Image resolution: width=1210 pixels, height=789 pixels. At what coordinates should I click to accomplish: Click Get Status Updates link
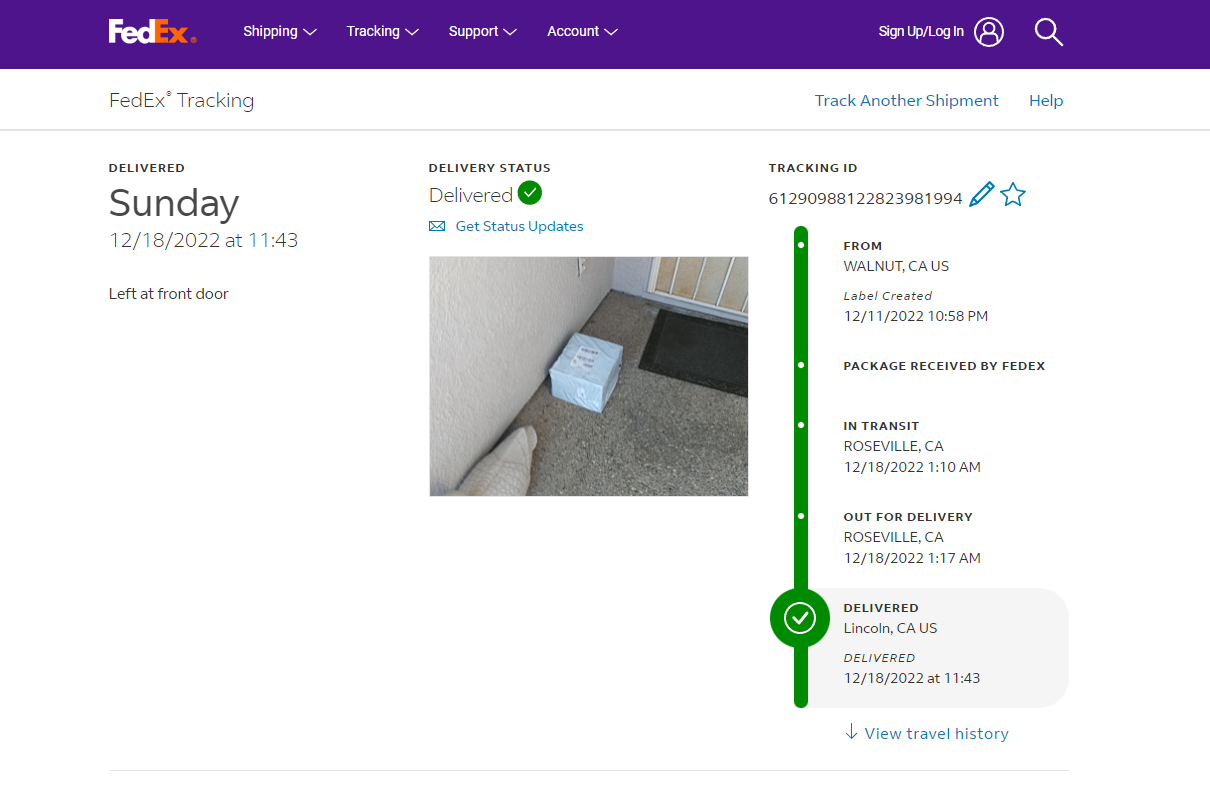(519, 227)
